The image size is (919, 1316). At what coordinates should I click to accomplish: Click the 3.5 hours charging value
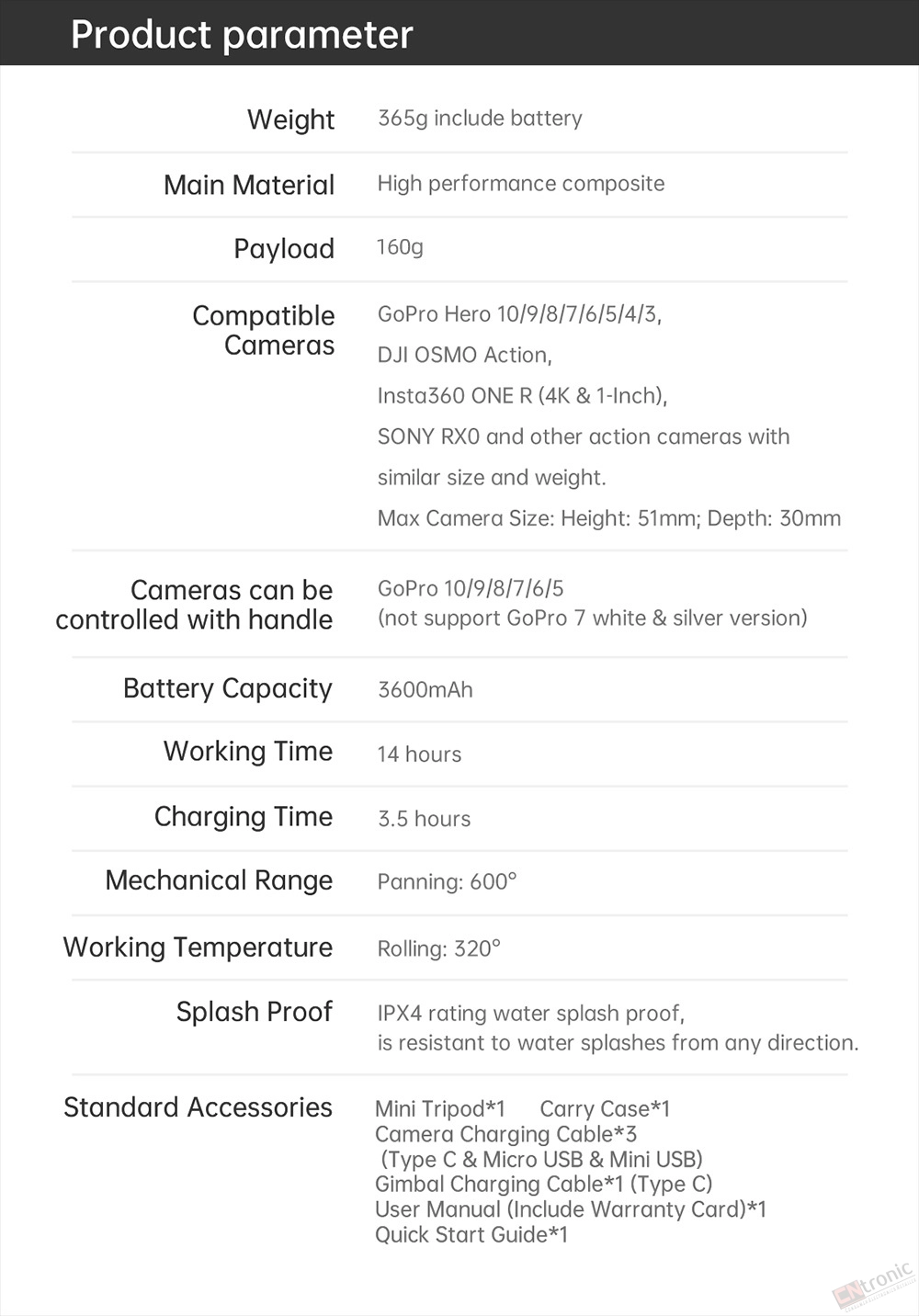(424, 819)
